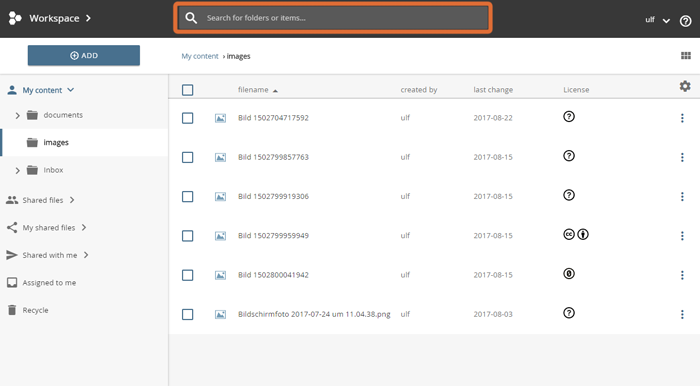Screen dimensions: 700x386
Task: Check the box for Bild 1502800041942
Action: pos(188,275)
